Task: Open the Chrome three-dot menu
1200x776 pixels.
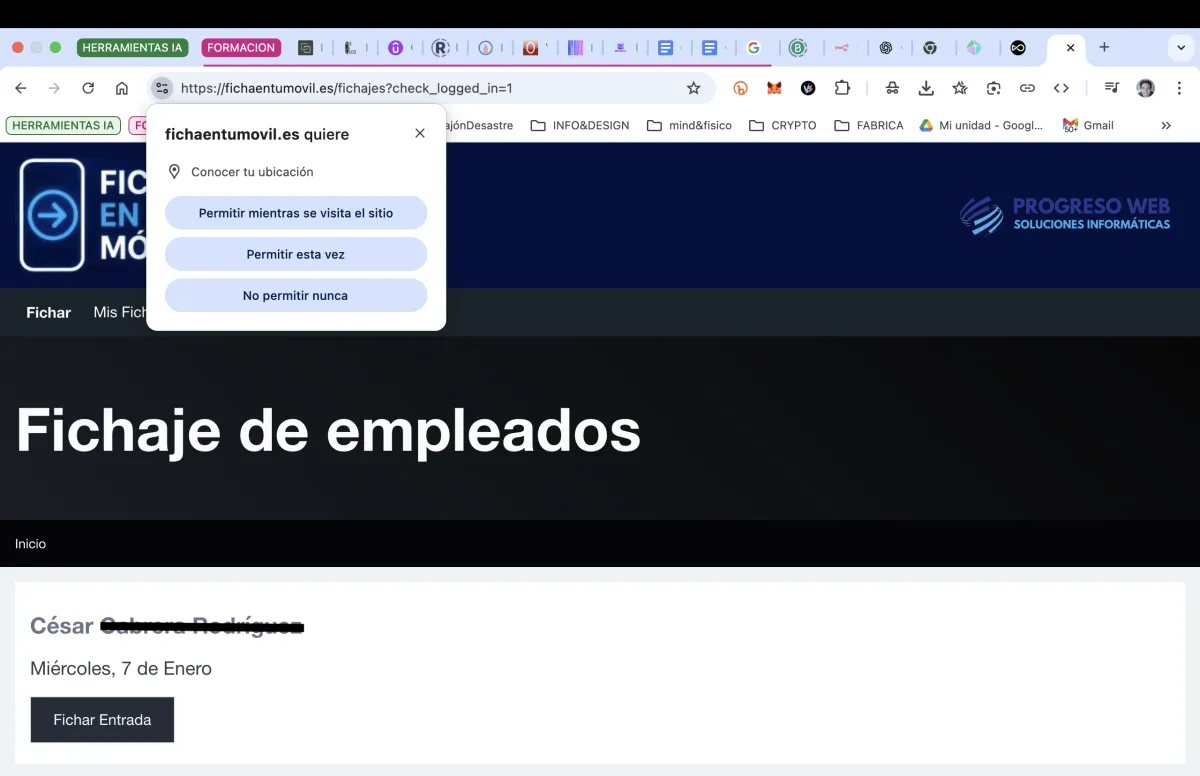Action: point(1180,88)
